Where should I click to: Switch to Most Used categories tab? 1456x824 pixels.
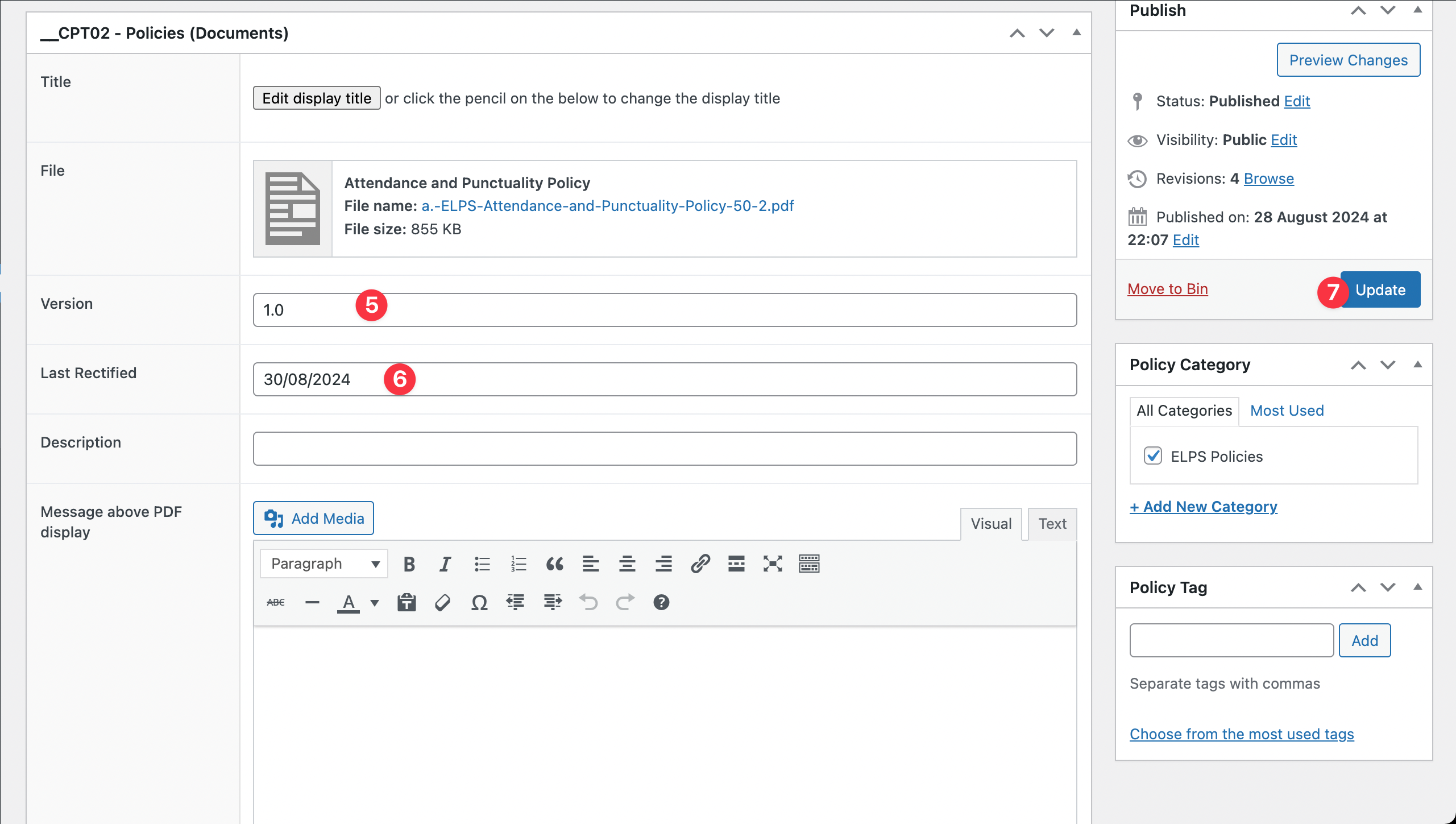click(x=1287, y=411)
